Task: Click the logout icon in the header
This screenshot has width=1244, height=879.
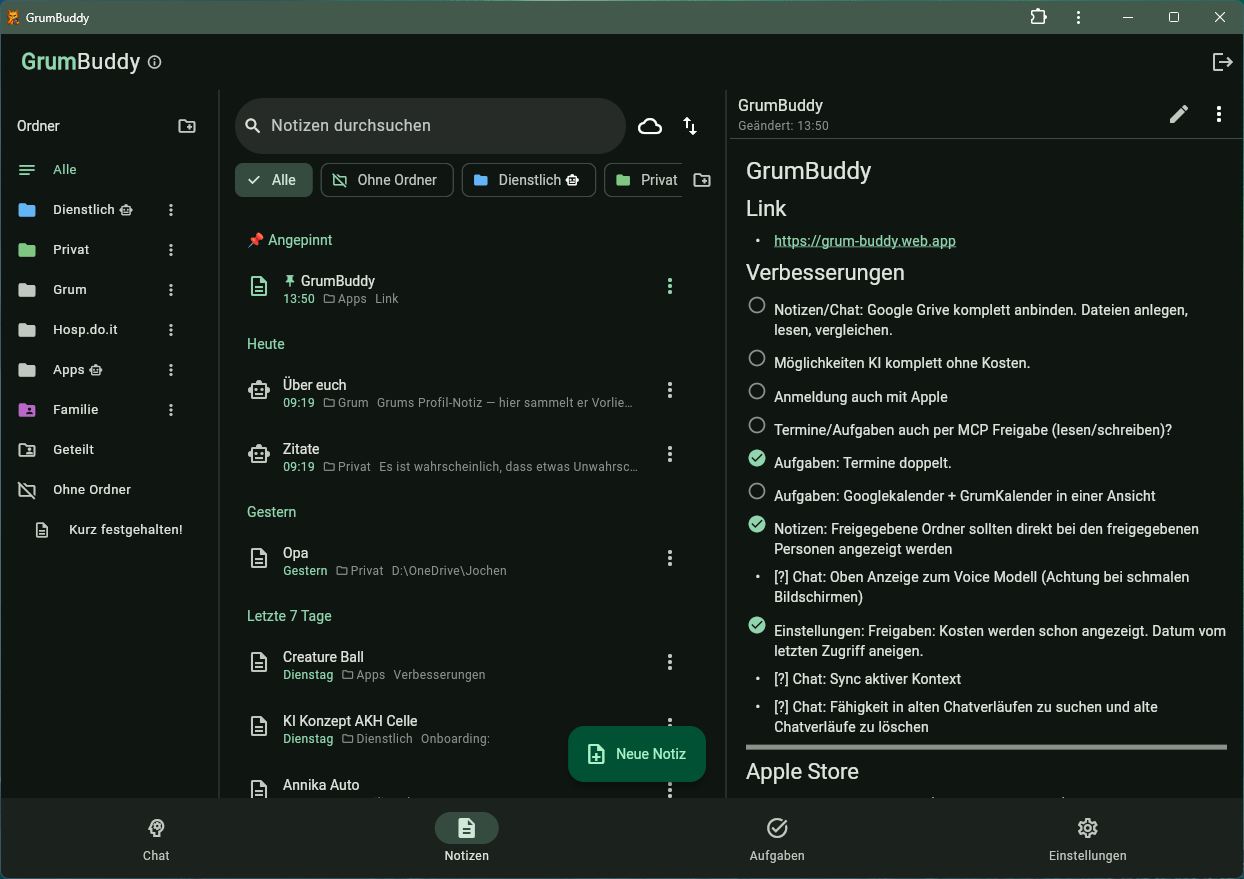Action: pyautogui.click(x=1222, y=62)
